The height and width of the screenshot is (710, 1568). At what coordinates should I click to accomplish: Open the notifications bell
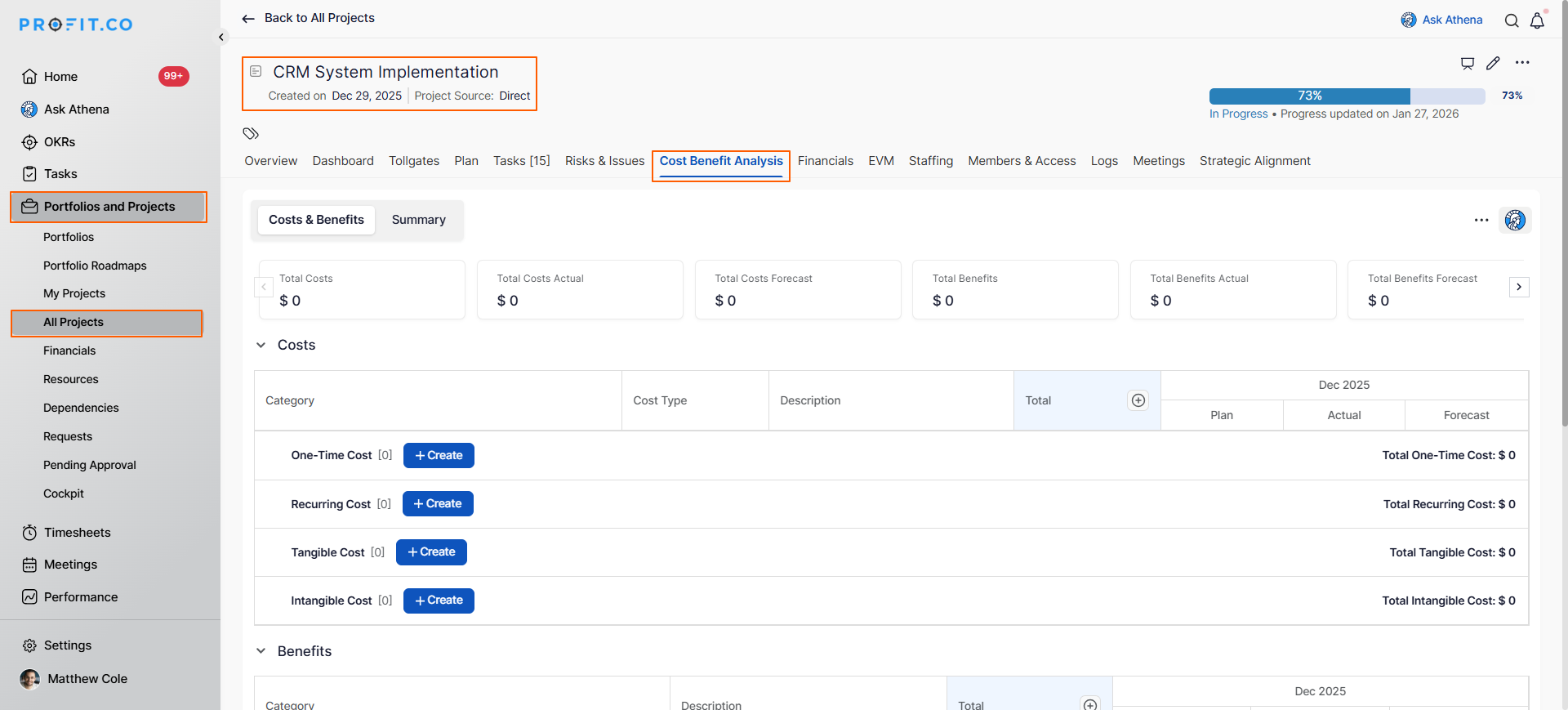1537,20
